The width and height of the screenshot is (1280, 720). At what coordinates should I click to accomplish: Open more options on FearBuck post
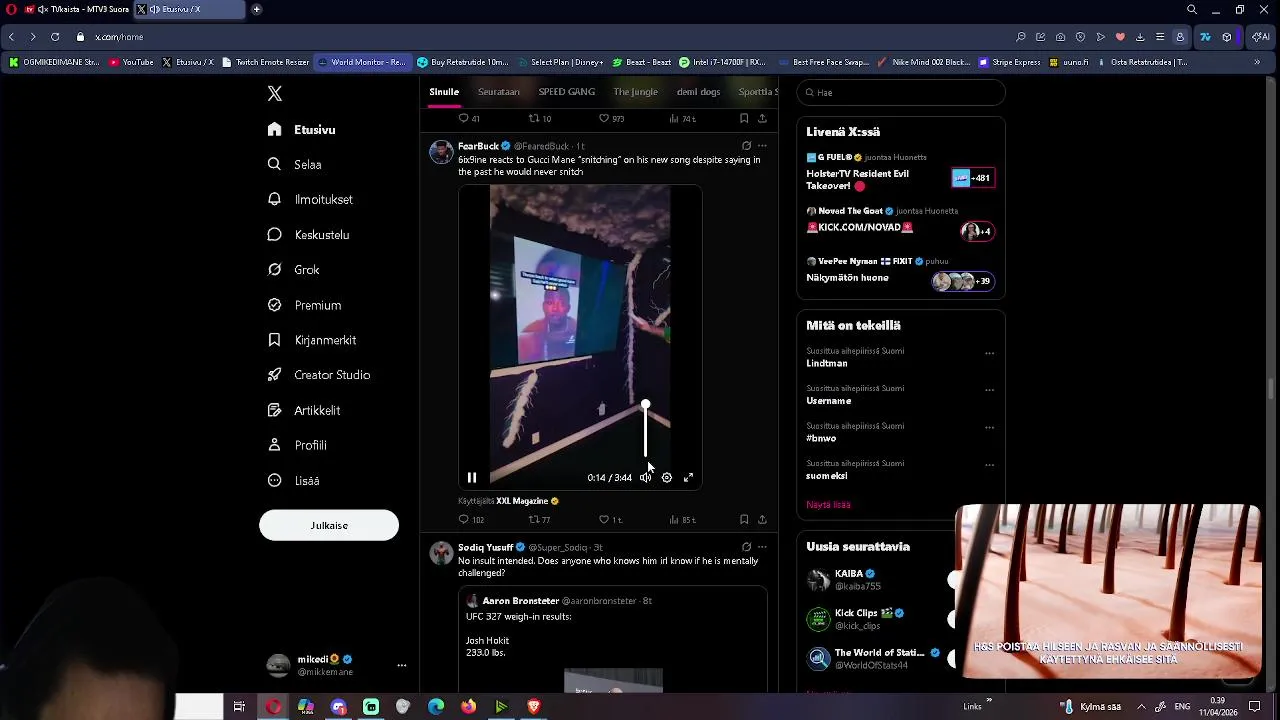click(762, 146)
